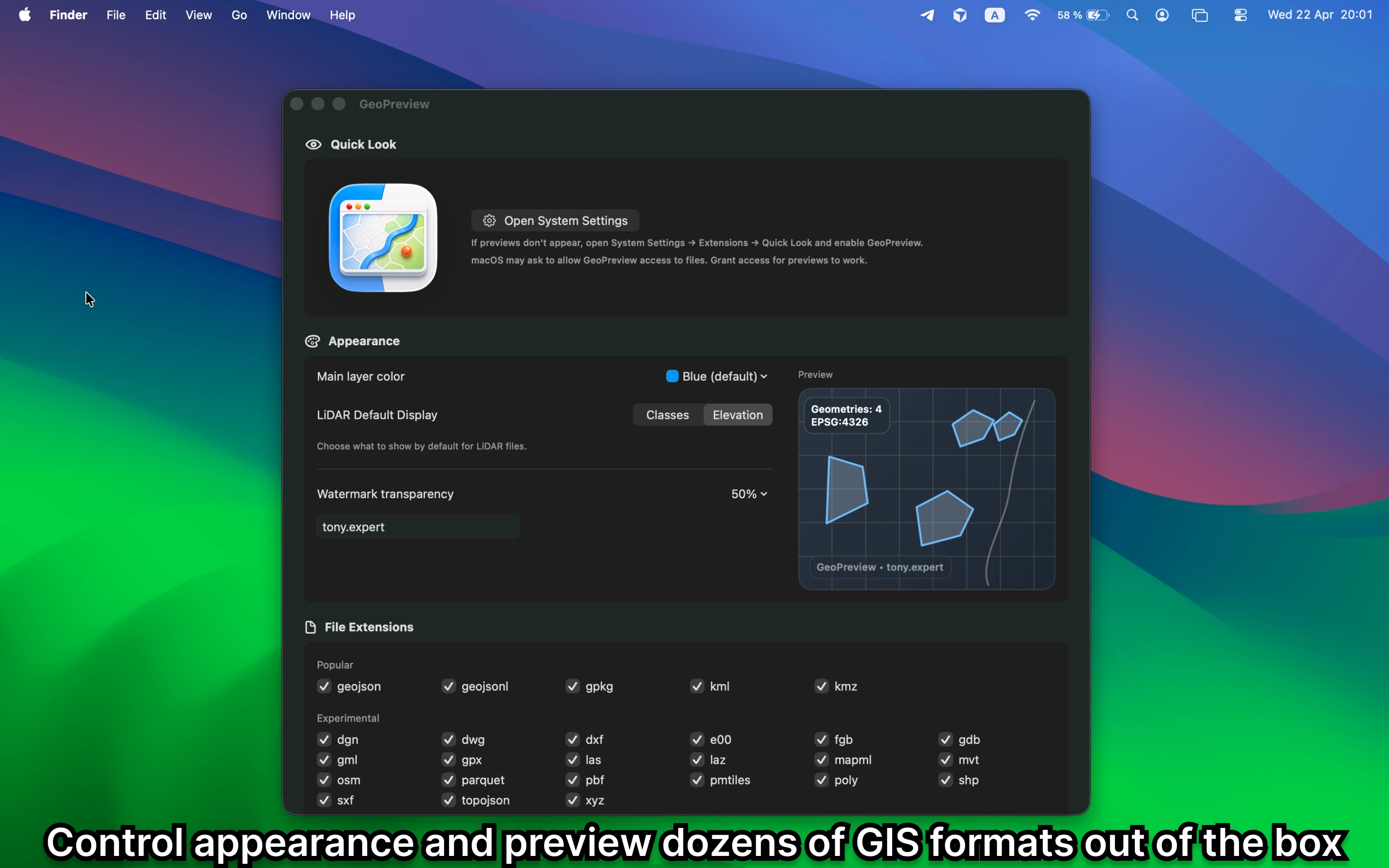Click gear icon in Open System Settings
The image size is (1389, 868).
click(489, 220)
